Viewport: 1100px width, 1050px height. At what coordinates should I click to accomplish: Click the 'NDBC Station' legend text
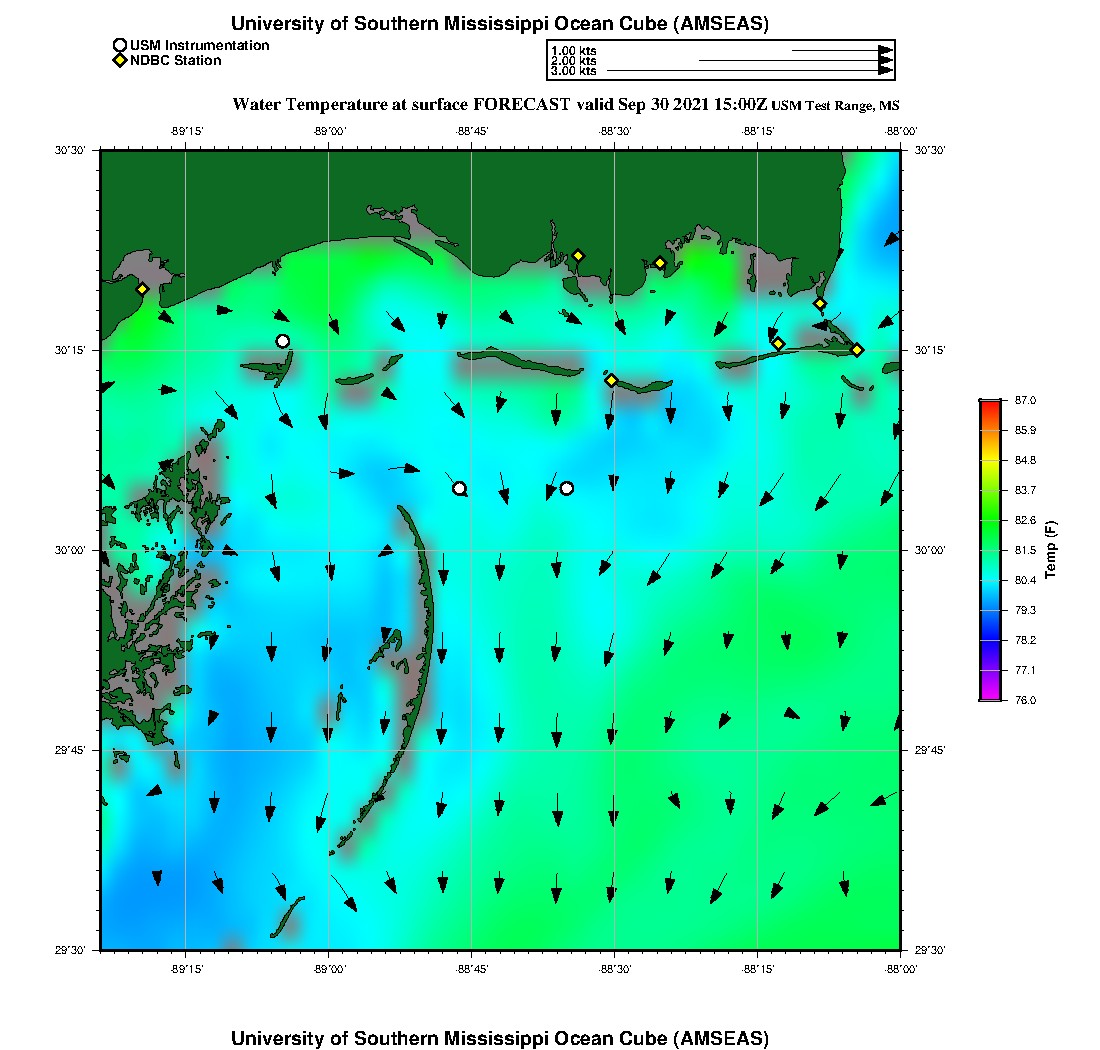(176, 61)
